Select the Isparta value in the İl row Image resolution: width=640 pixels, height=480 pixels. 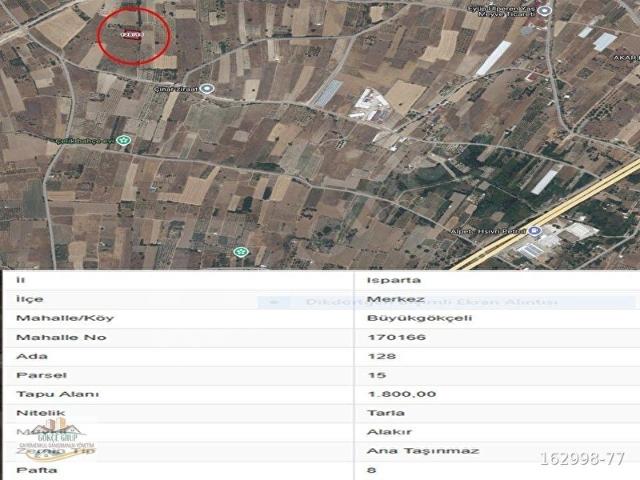coord(393,280)
